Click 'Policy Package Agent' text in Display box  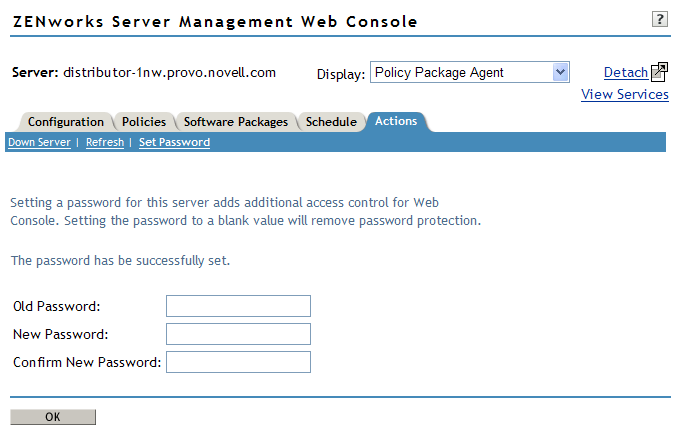(439, 72)
